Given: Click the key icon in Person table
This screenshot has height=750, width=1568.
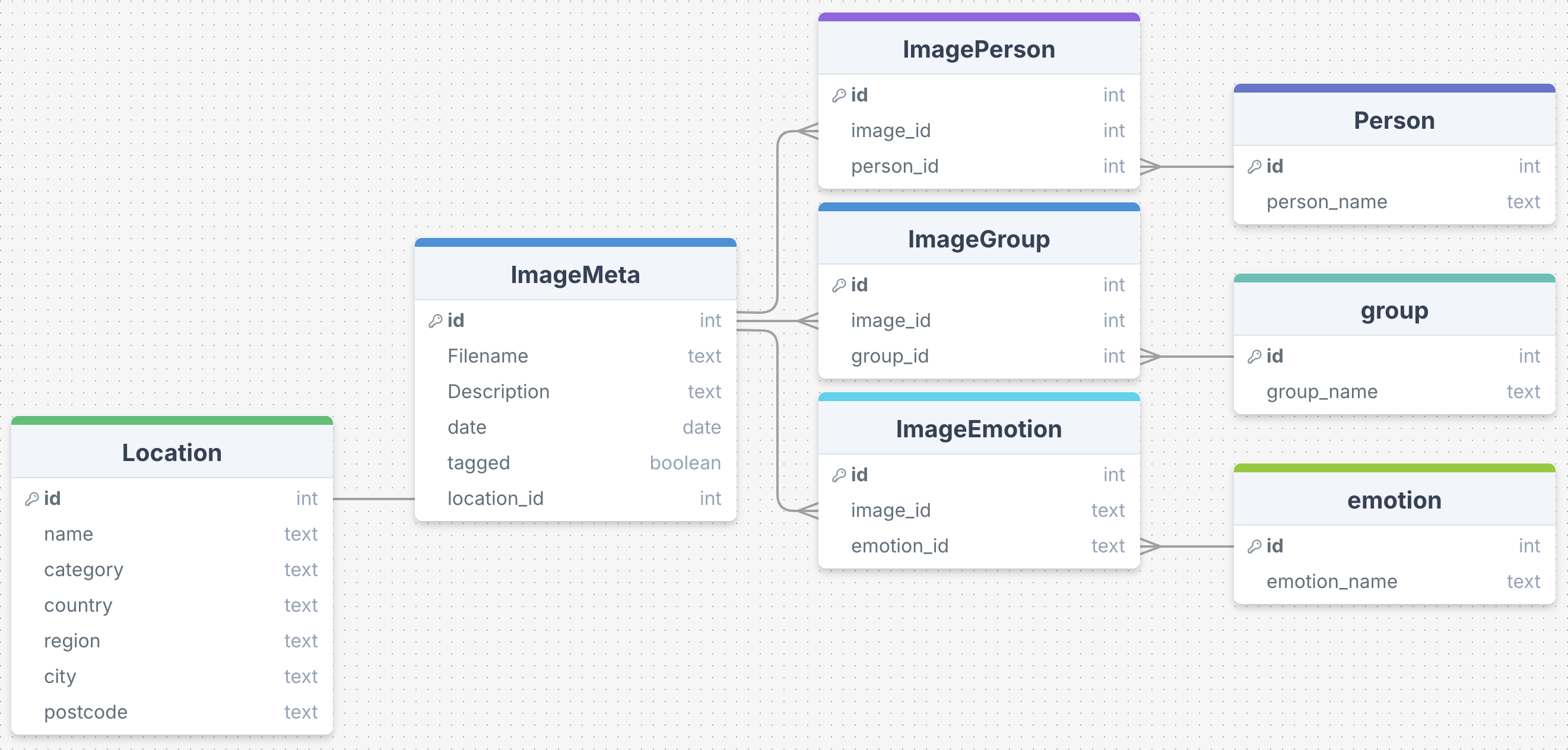Looking at the screenshot, I should coord(1255,167).
